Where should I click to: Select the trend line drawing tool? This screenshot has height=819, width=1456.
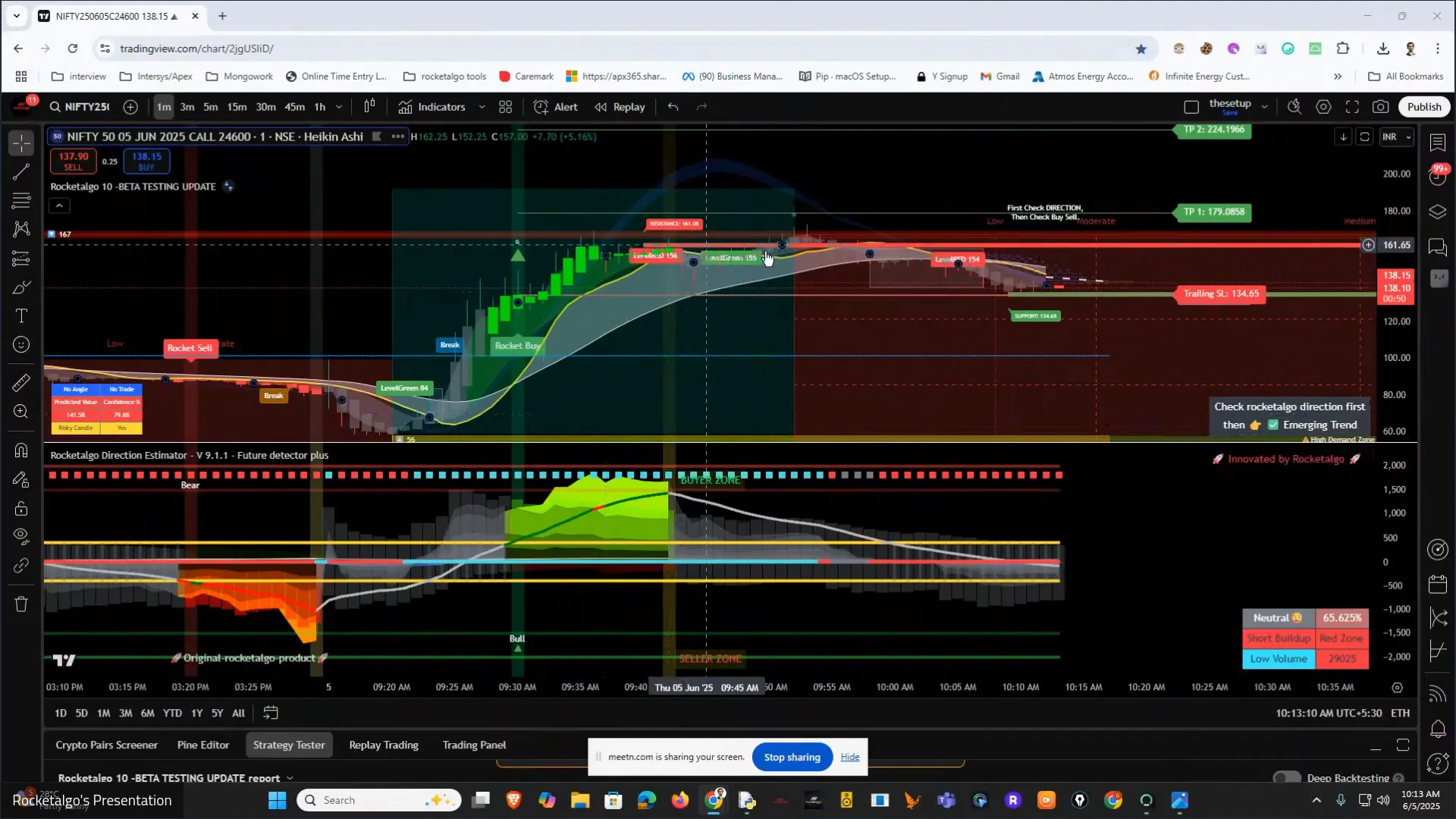coord(21,172)
